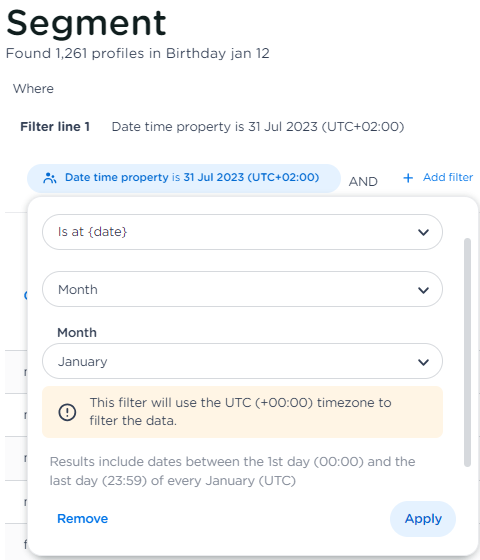Click the warning exclamation icon in timezone notice

pos(67,412)
